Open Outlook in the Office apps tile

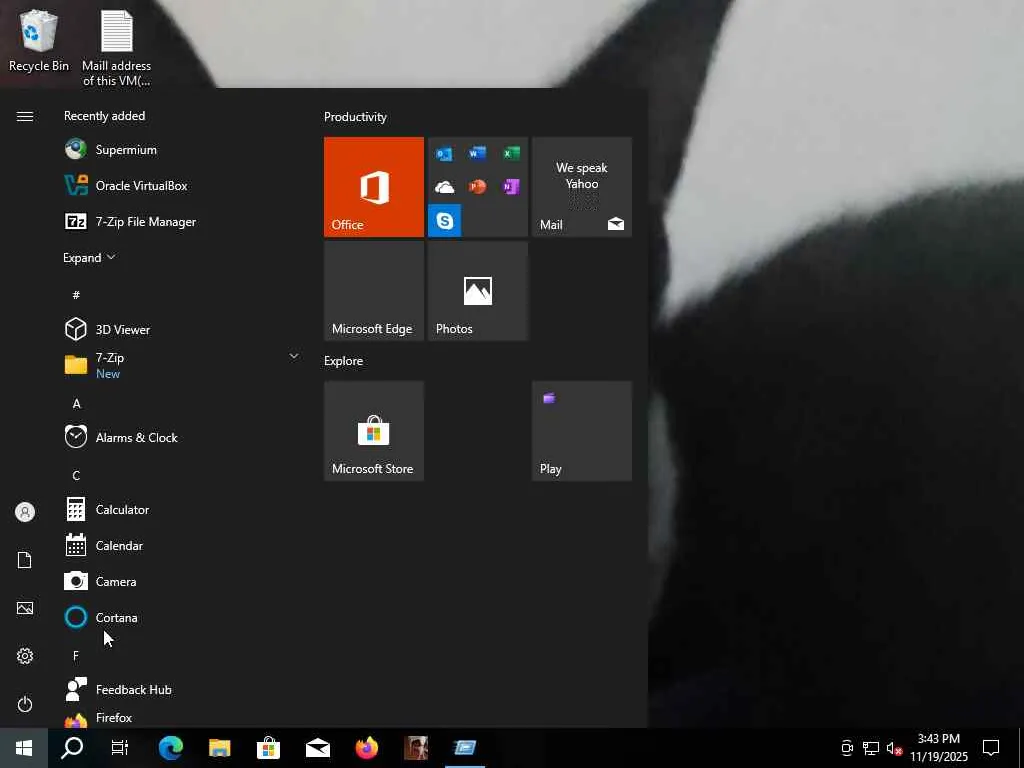[444, 153]
